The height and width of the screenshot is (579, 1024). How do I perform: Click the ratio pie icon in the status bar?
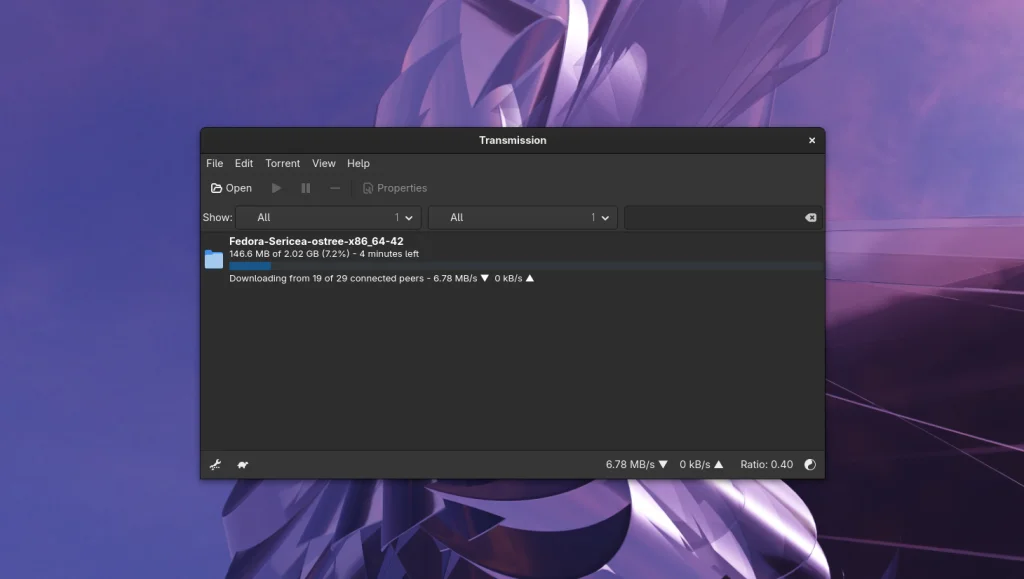click(809, 464)
